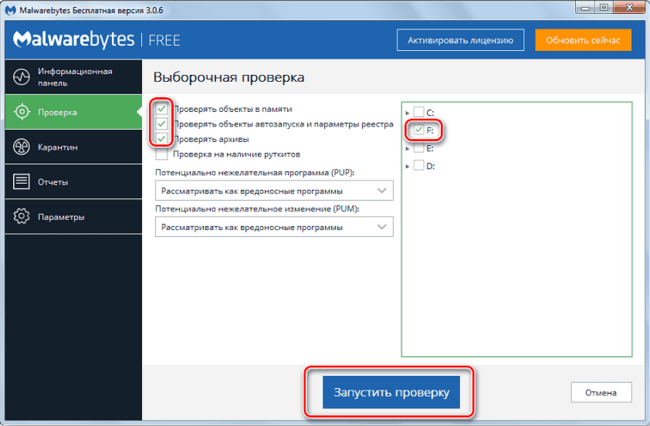Click label Проверять архивы

pyautogui.click(x=211, y=139)
